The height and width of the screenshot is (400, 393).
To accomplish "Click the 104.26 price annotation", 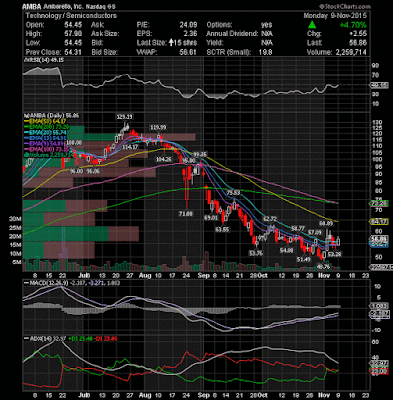I will 164,160.
